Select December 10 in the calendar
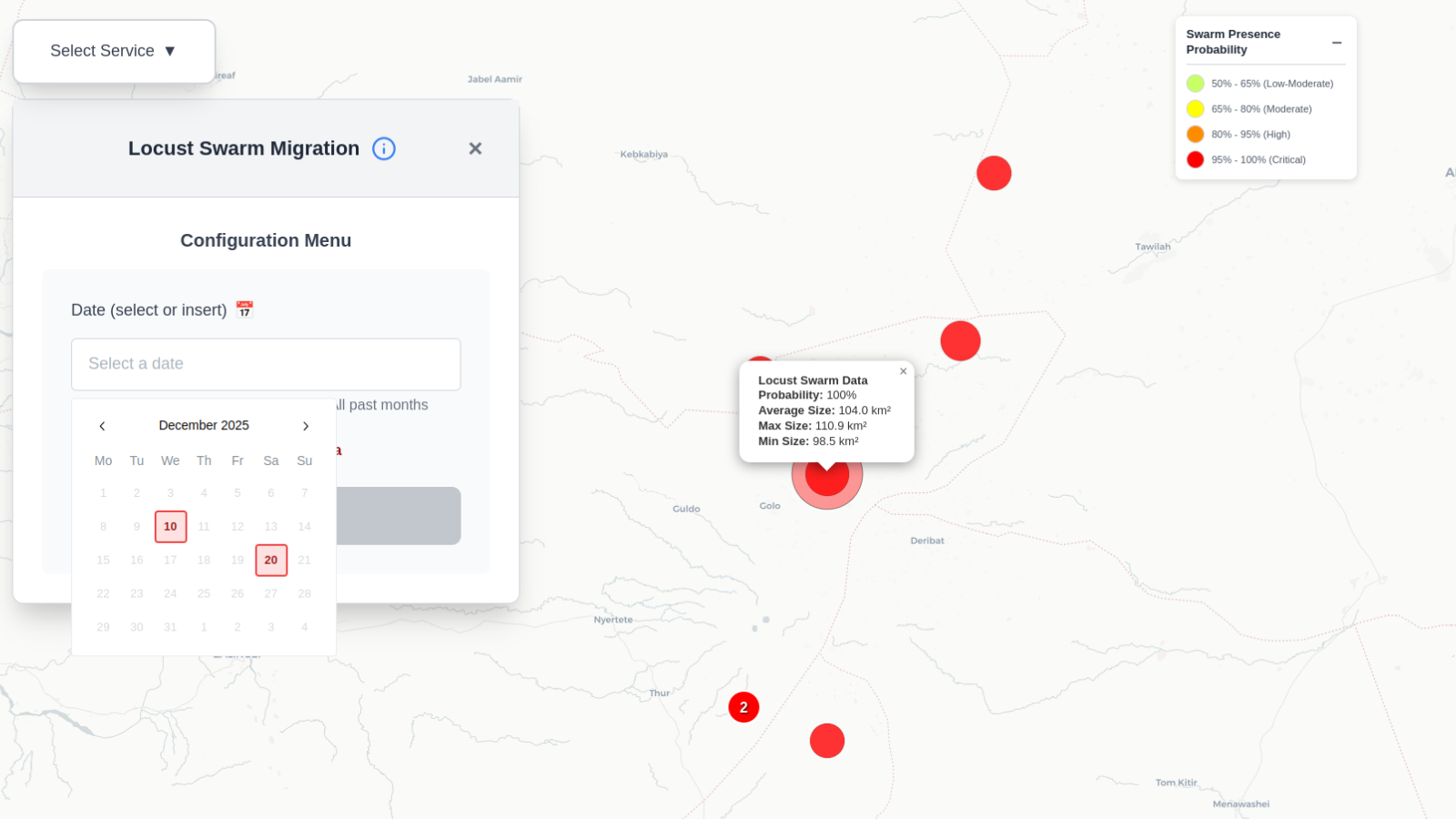1456x819 pixels. coord(170,527)
